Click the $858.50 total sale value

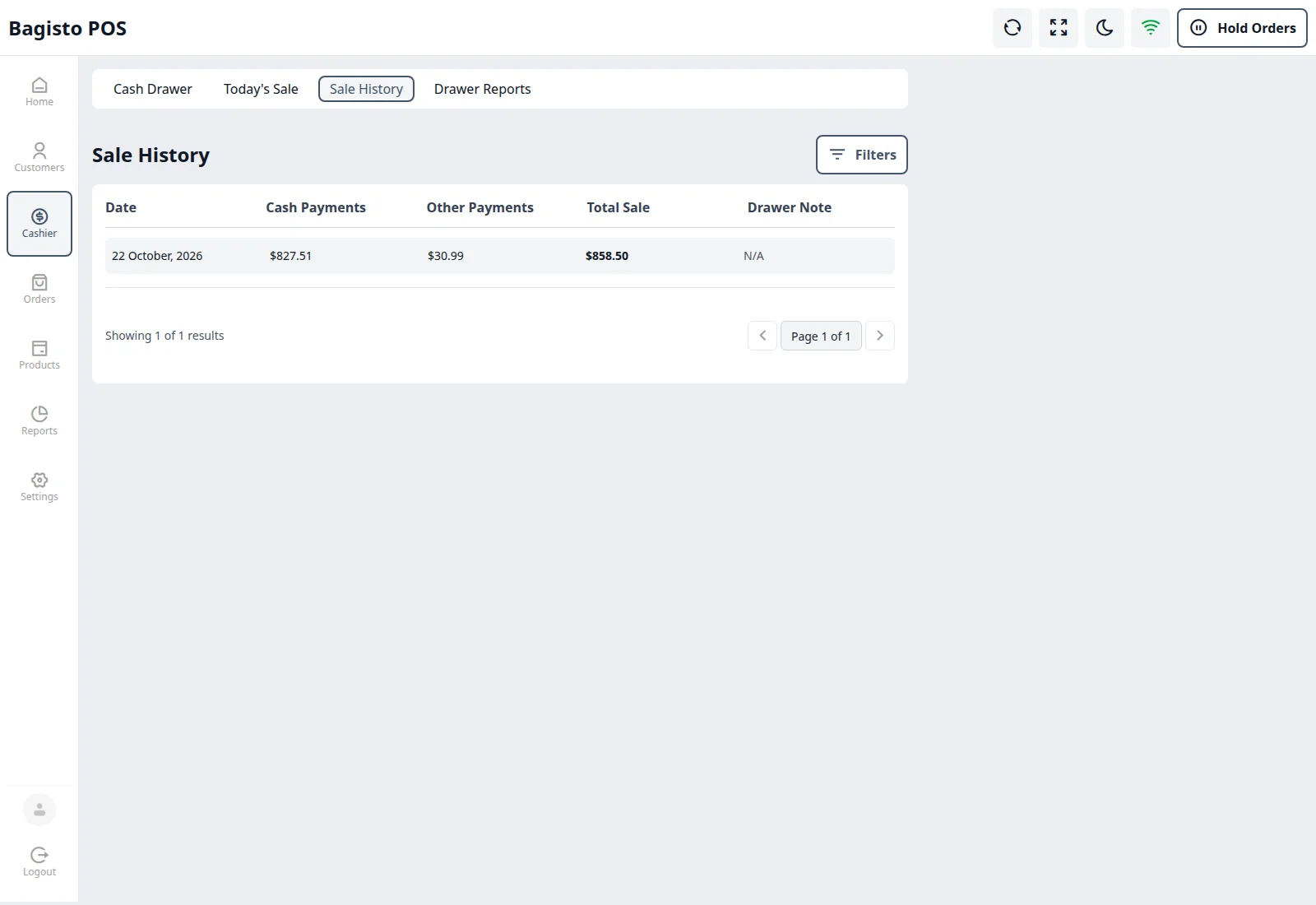(x=607, y=256)
